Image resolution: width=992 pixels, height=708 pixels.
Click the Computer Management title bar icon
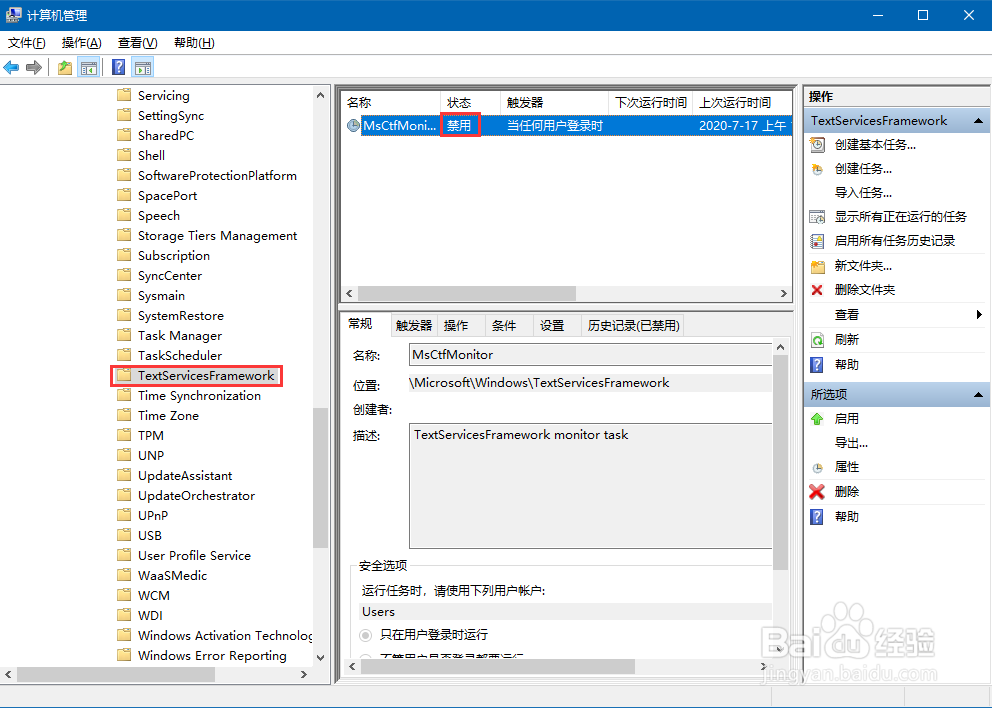(13, 15)
